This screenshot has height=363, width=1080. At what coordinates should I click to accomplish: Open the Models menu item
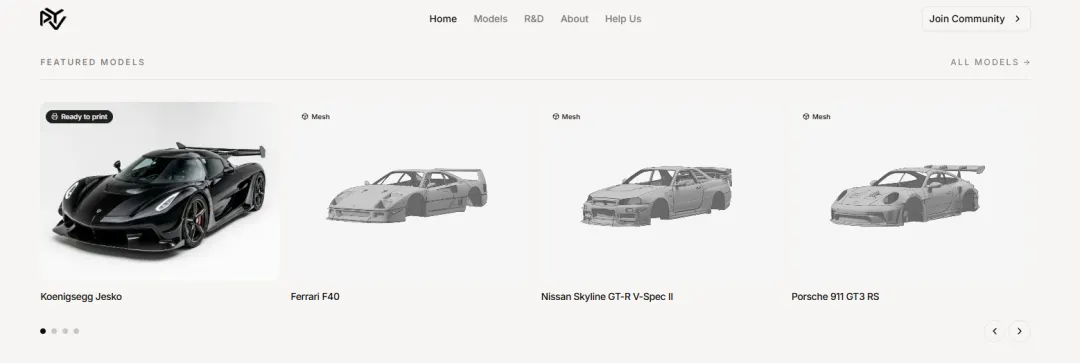tap(490, 19)
